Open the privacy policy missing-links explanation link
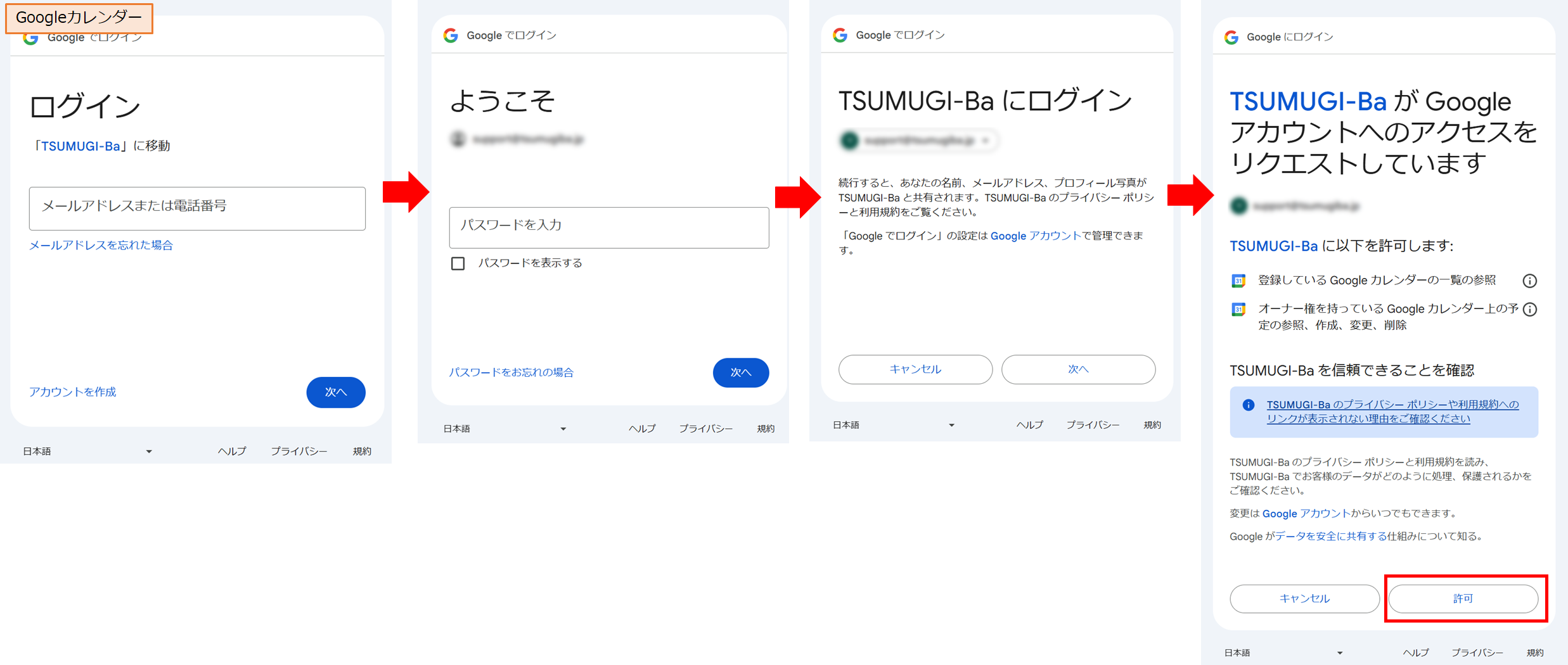Screen dimensions: 1568x665 coord(1392,412)
